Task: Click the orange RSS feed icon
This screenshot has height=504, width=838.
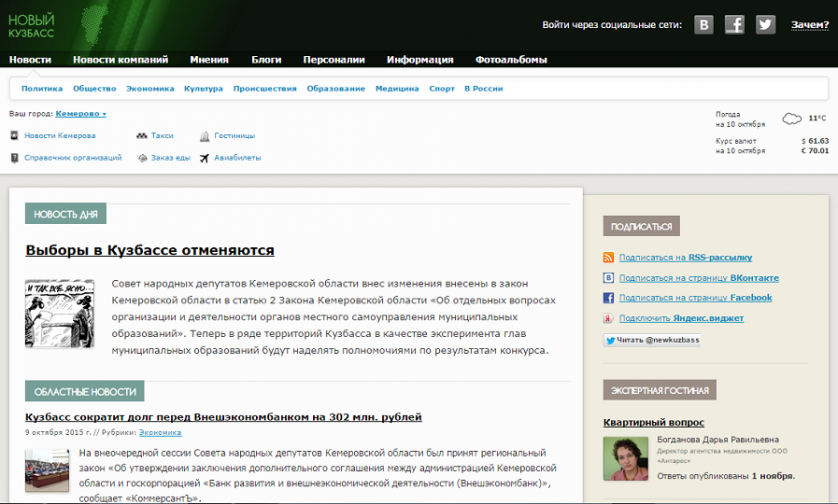Action: click(608, 258)
